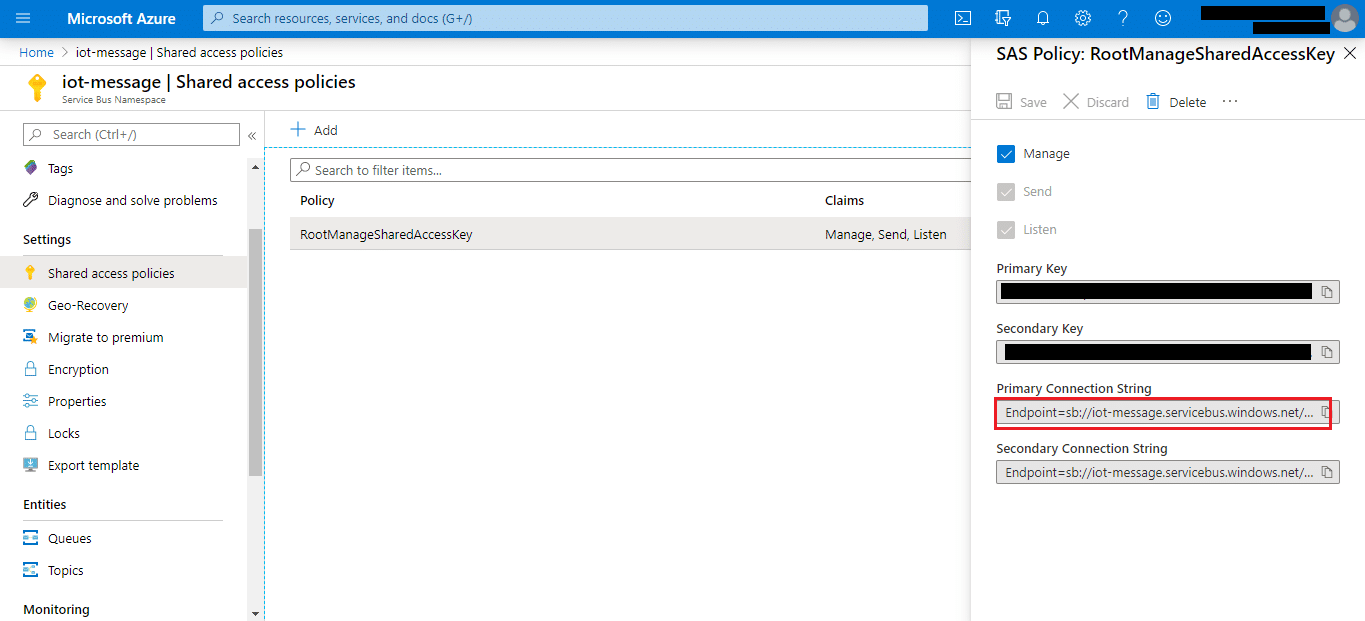Click the notifications bell icon
The width and height of the screenshot is (1365, 621).
click(1043, 18)
